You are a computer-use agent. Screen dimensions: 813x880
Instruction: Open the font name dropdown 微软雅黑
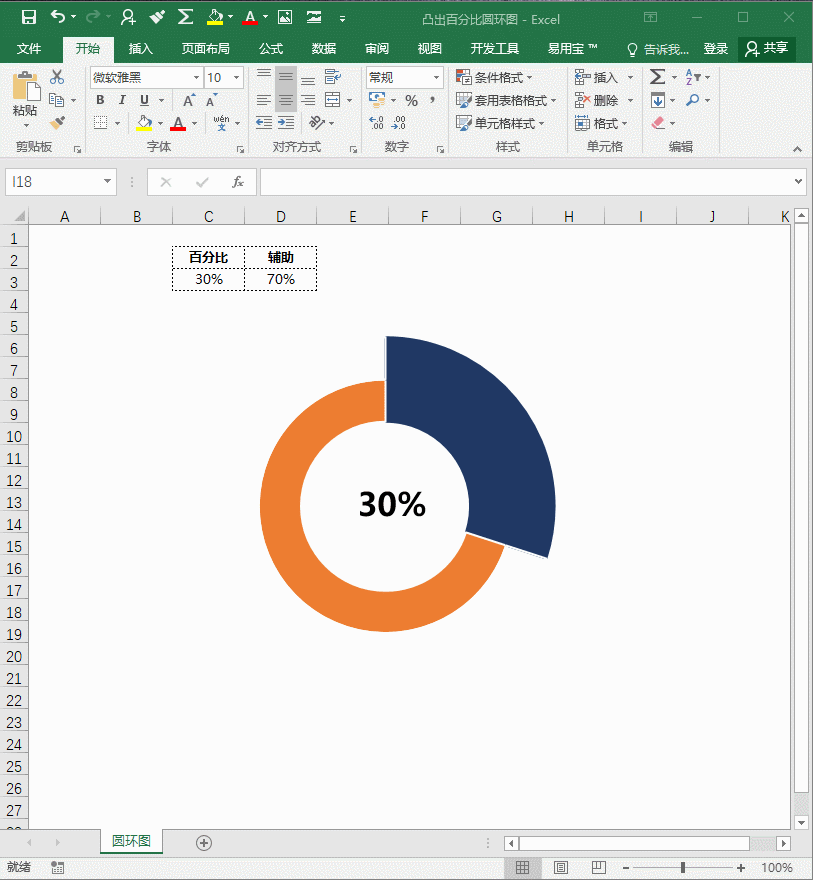tap(196, 77)
